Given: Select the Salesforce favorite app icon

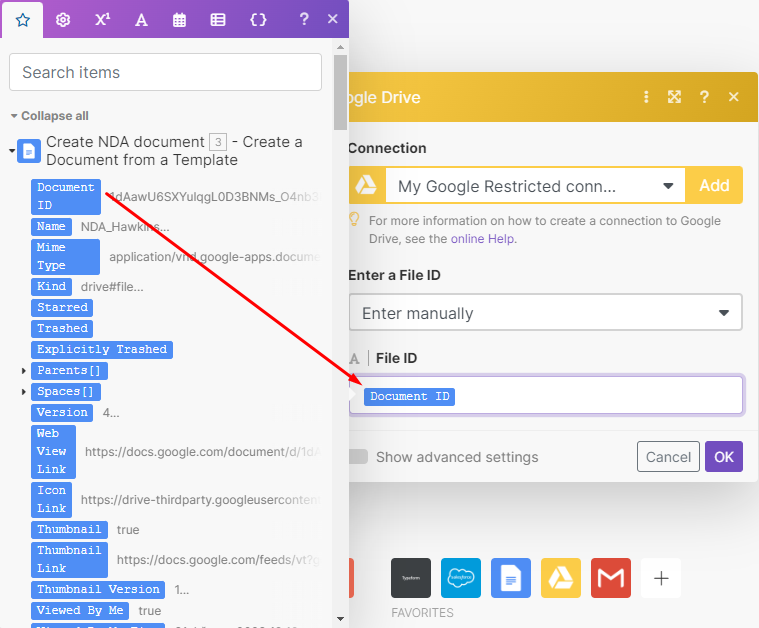Looking at the screenshot, I should coord(461,578).
